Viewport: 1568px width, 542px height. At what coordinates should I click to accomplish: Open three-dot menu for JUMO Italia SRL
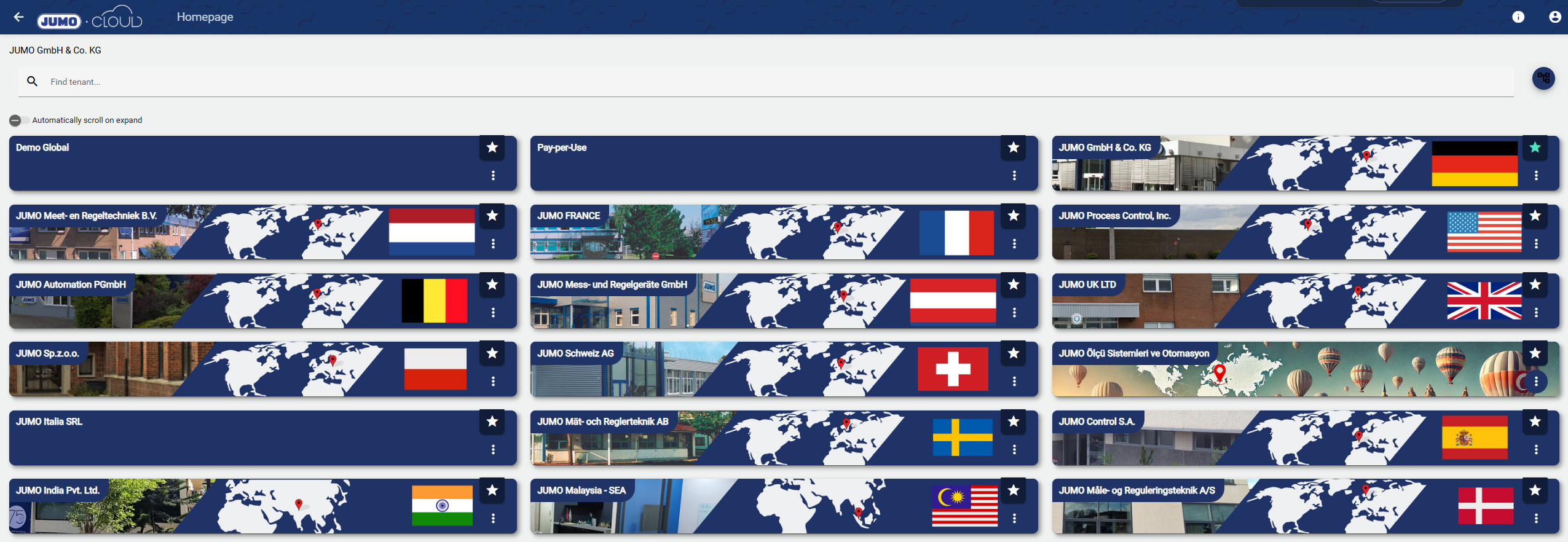click(493, 450)
